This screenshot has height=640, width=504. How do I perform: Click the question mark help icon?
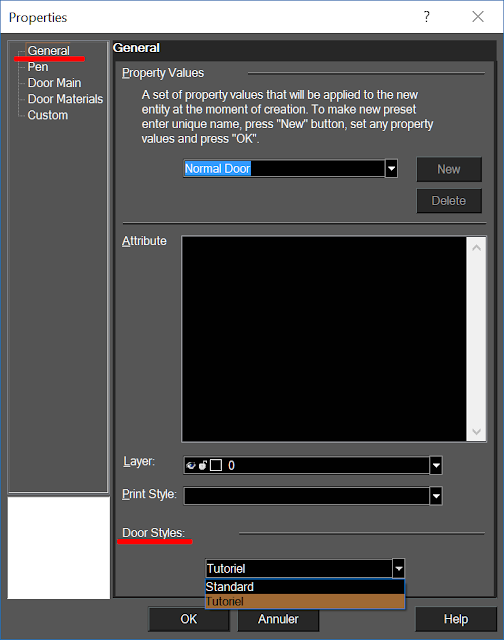click(x=426, y=17)
